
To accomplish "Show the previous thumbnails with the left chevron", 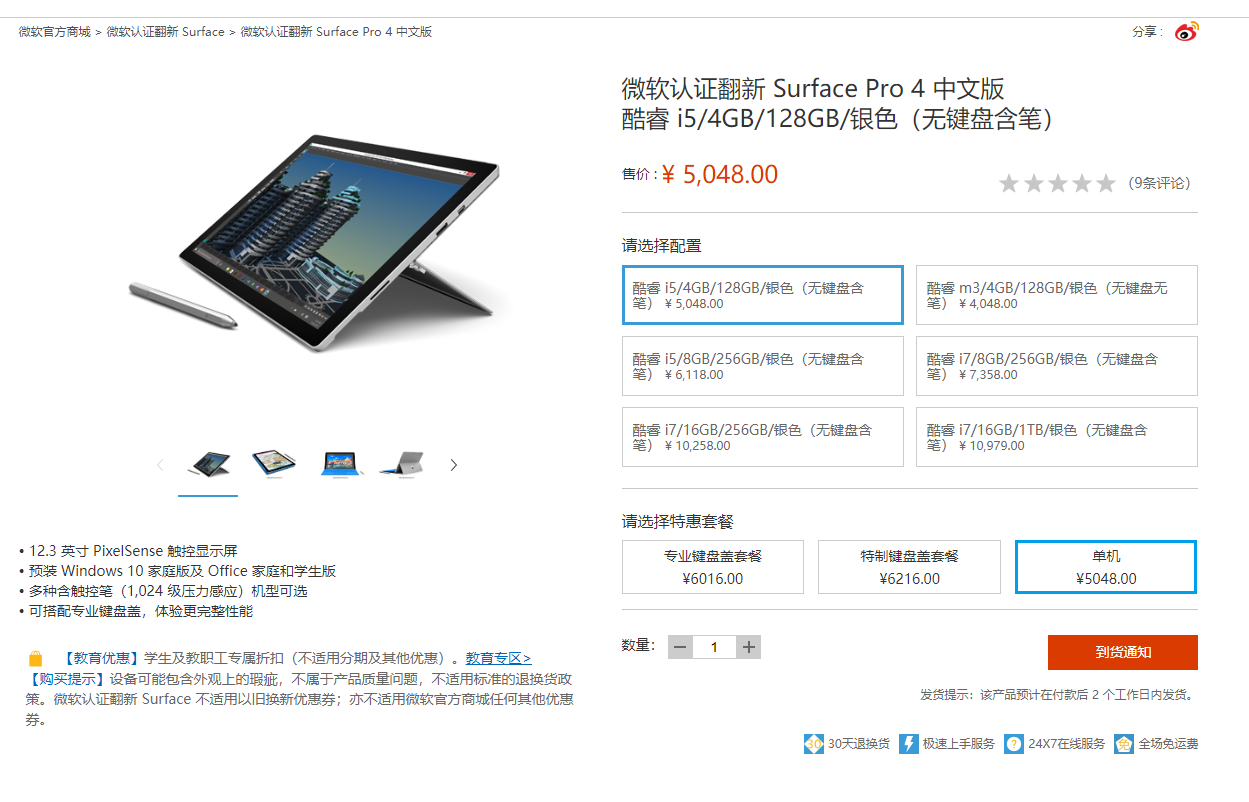I will 160,465.
